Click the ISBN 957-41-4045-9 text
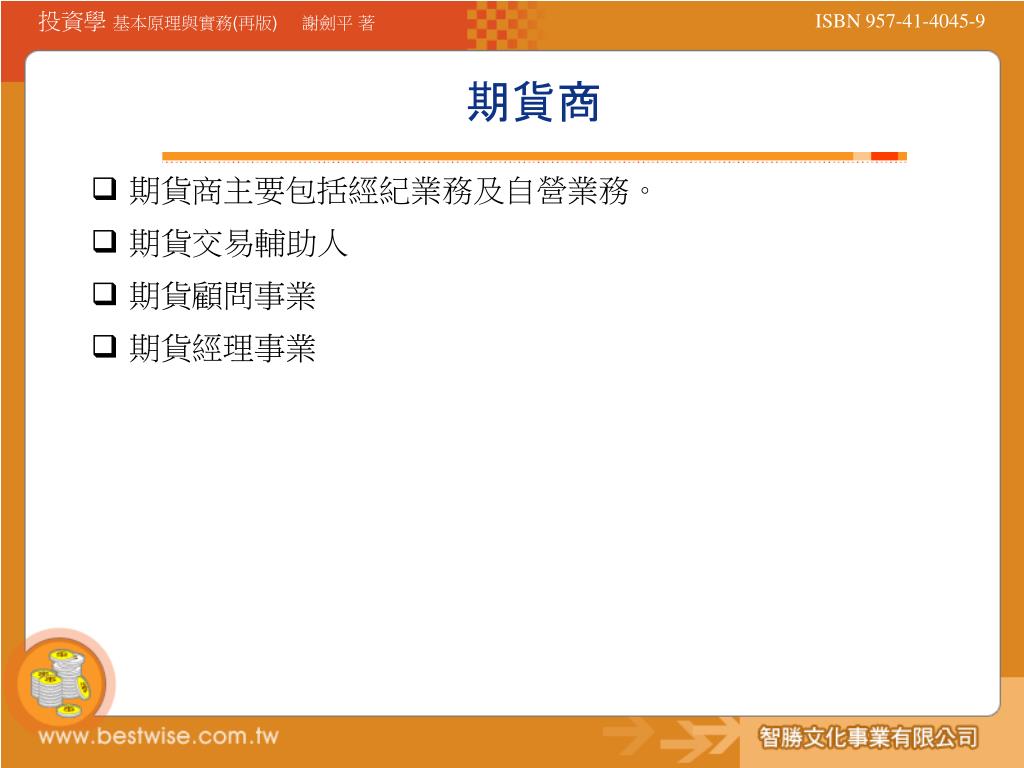The image size is (1024, 768). [x=900, y=21]
